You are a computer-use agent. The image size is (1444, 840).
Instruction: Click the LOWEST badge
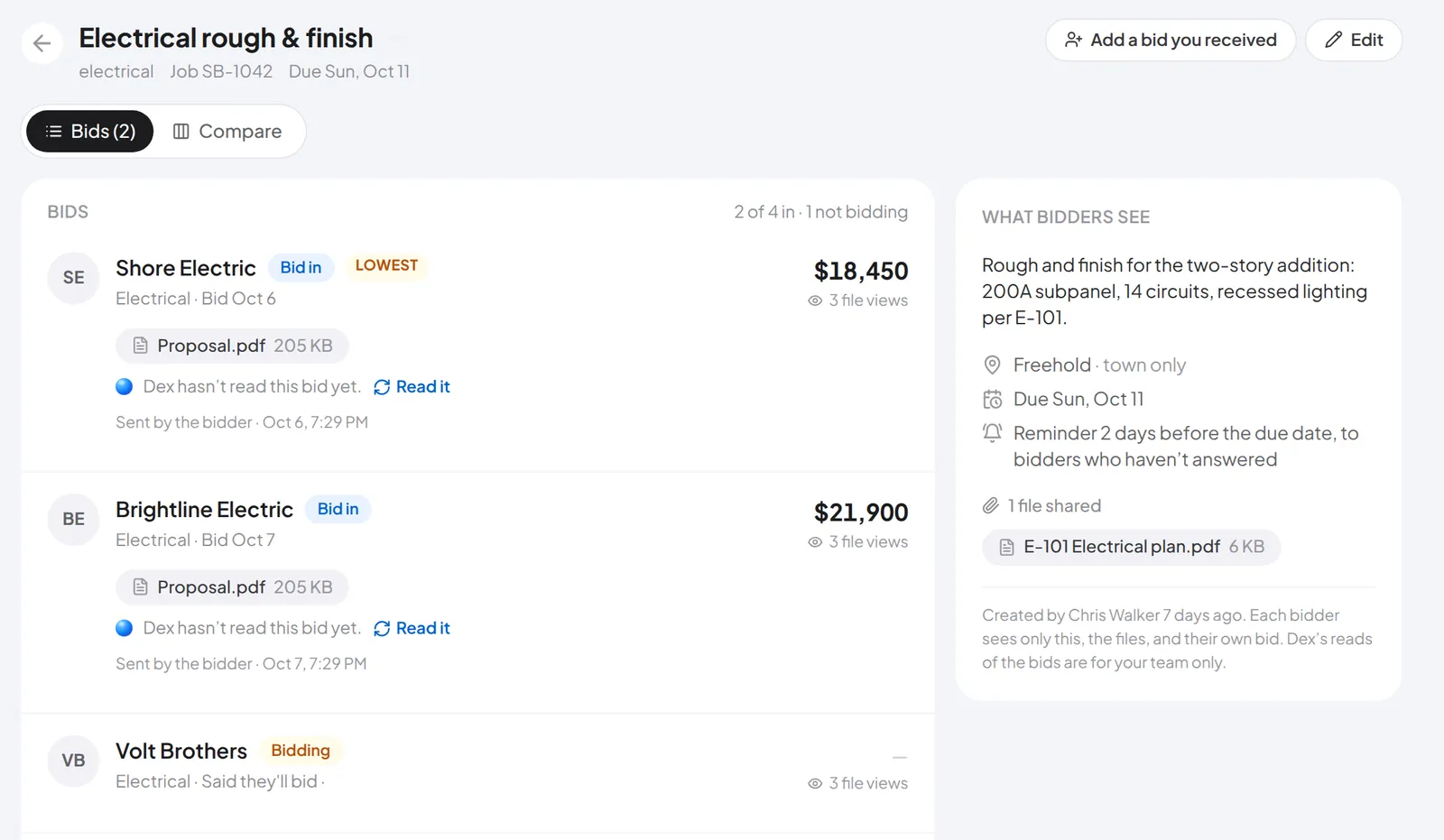pyautogui.click(x=386, y=265)
